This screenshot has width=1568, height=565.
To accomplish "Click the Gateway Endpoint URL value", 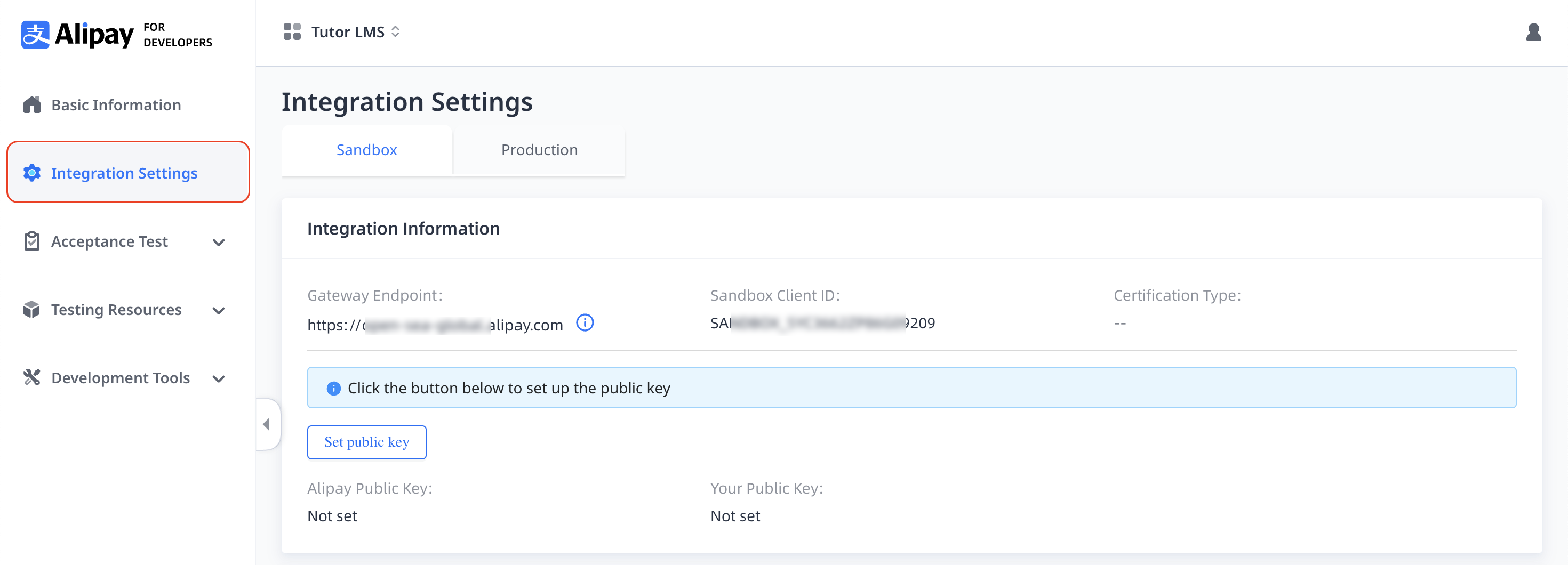I will [x=435, y=325].
